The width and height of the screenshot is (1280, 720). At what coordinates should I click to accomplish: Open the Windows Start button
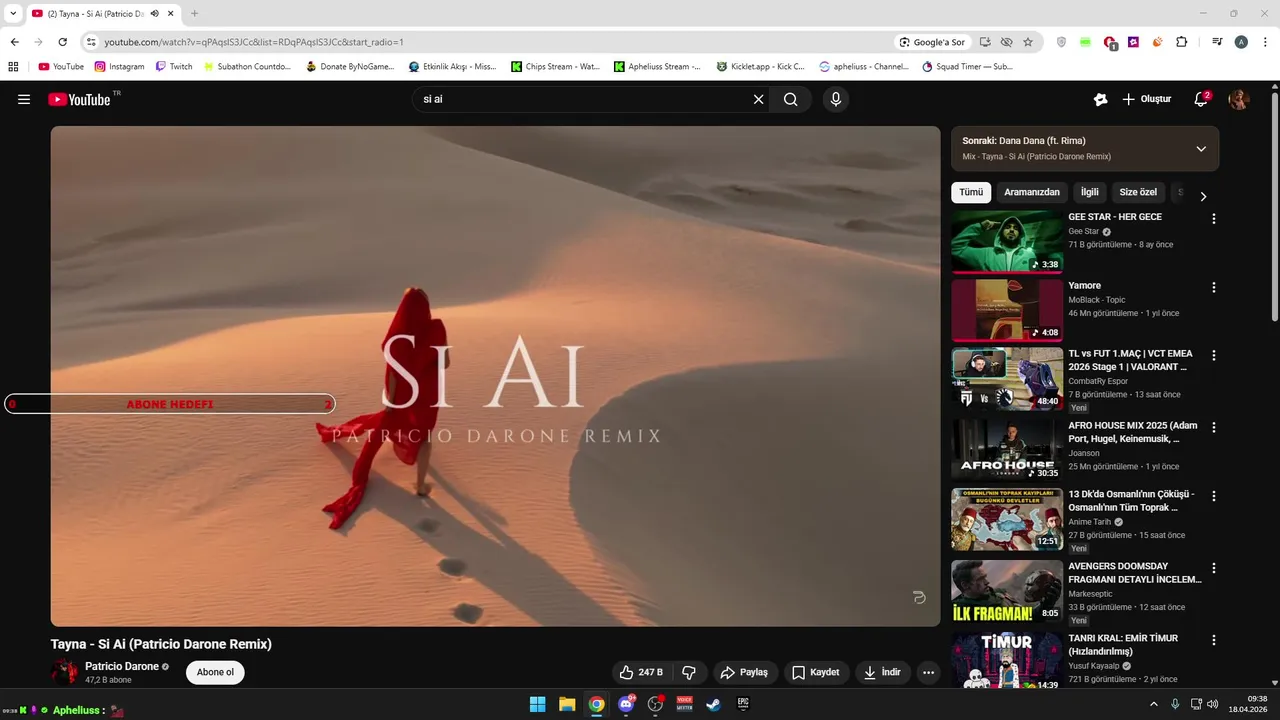click(x=537, y=704)
